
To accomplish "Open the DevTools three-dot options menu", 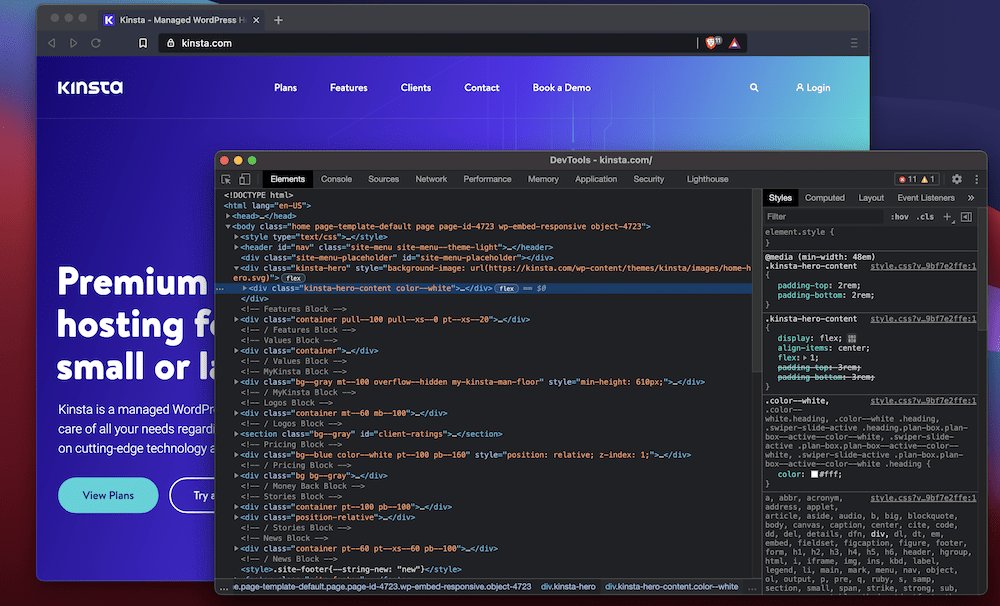I will [976, 179].
